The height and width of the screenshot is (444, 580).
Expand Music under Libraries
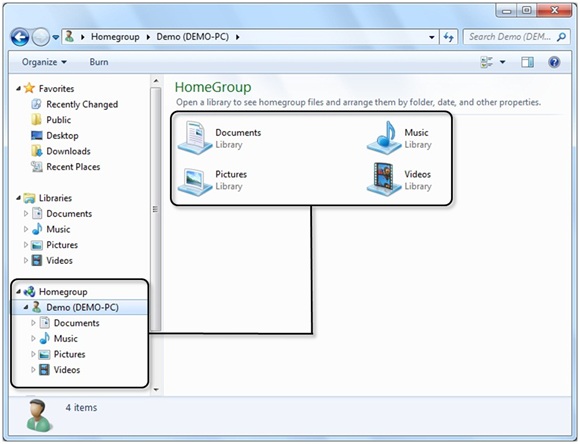point(26,229)
